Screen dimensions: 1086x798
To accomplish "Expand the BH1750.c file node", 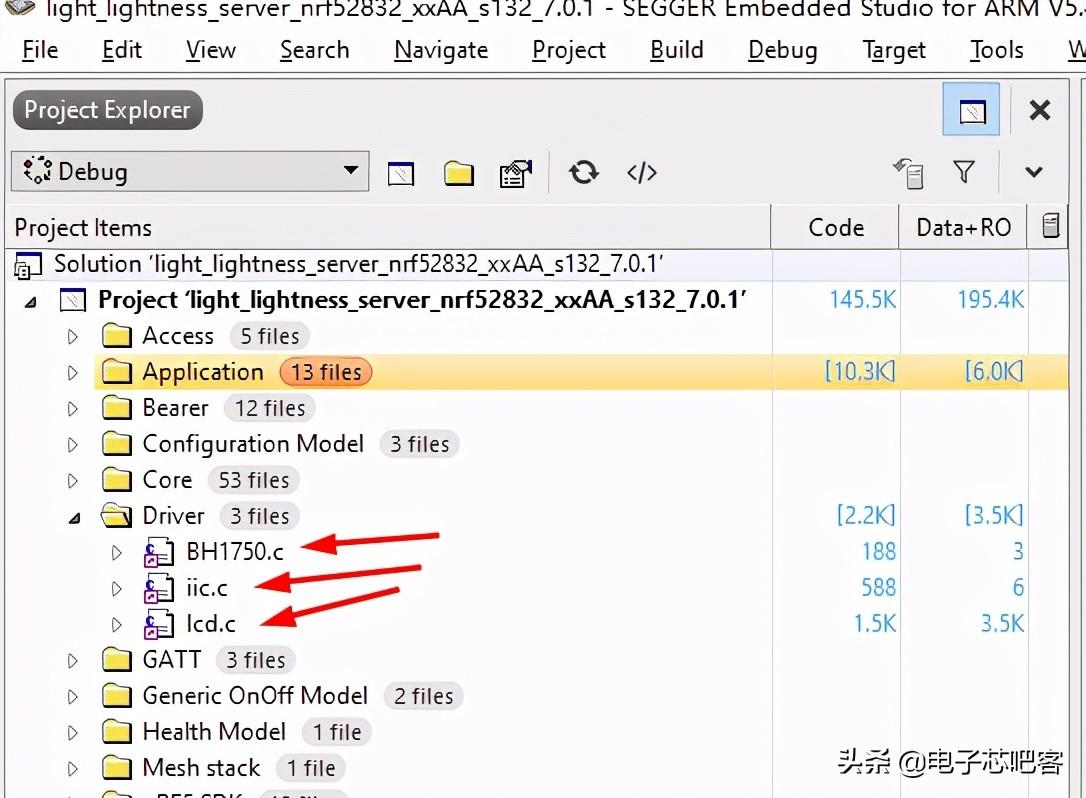I will pos(116,553).
